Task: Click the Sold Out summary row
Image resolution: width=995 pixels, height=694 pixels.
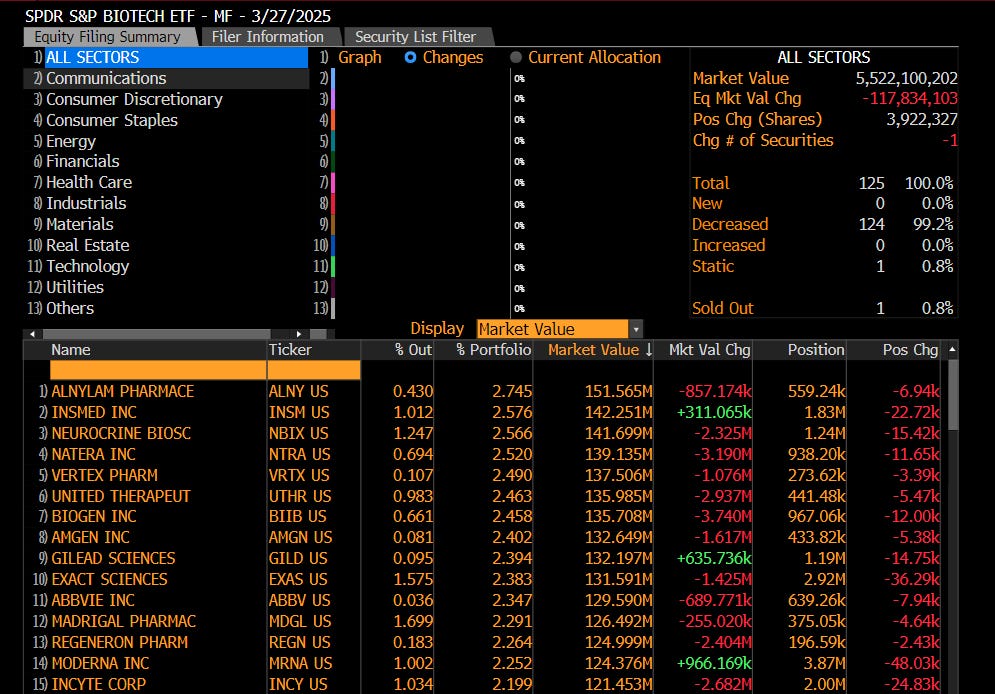Action: click(823, 308)
